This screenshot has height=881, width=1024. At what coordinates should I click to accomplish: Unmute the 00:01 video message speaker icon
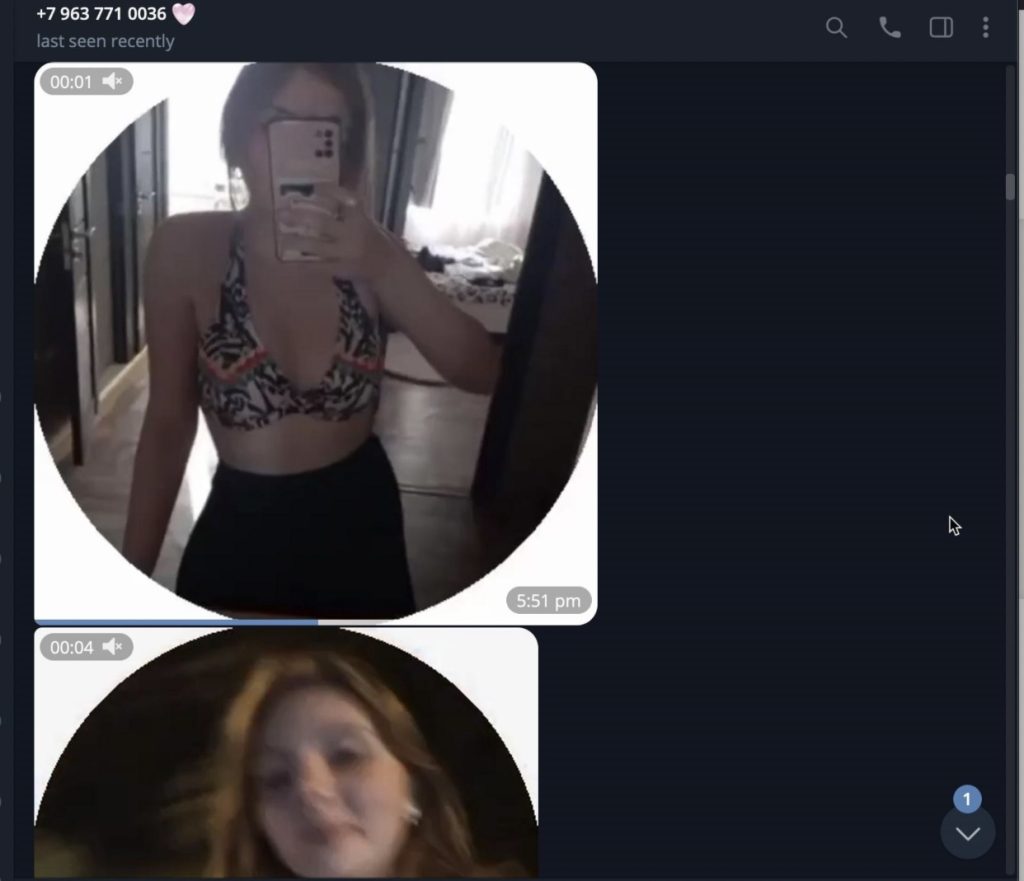(x=113, y=82)
